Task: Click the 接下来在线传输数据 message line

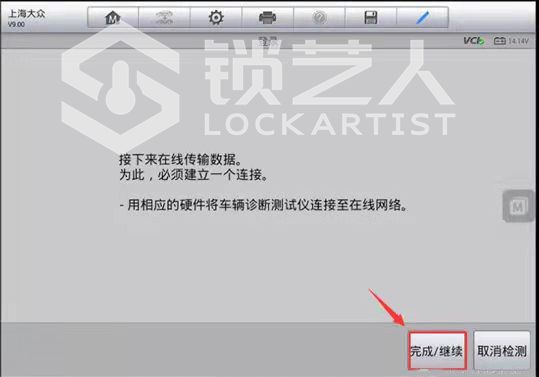Action: (x=181, y=160)
